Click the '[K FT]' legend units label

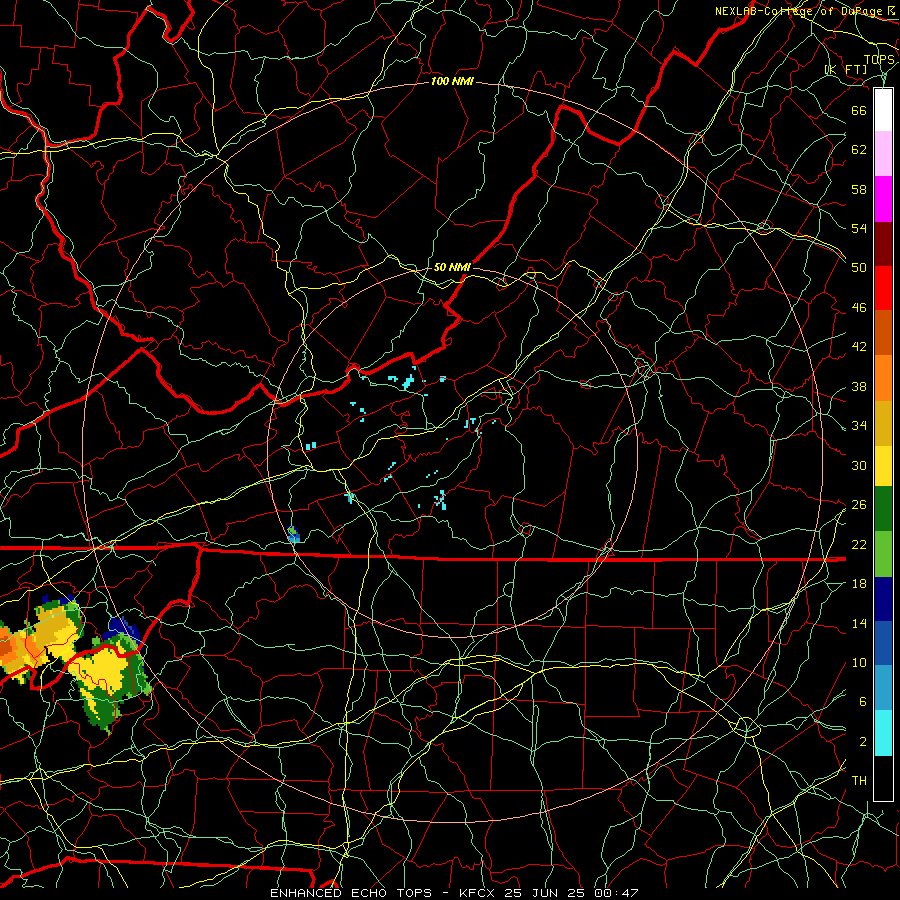click(x=845, y=69)
